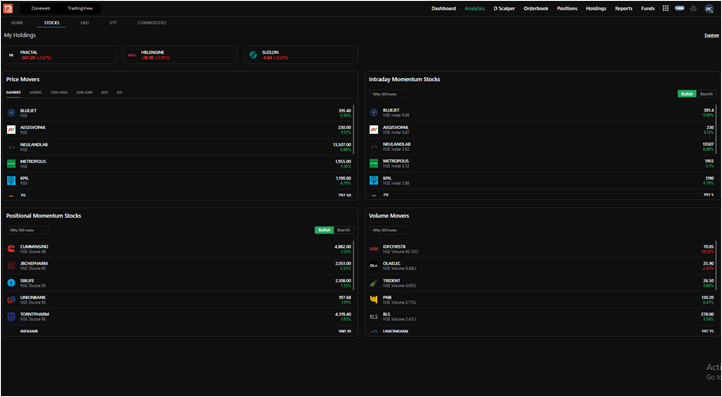Click the PNB stock logo
This screenshot has height=397, width=722.
[374, 300]
